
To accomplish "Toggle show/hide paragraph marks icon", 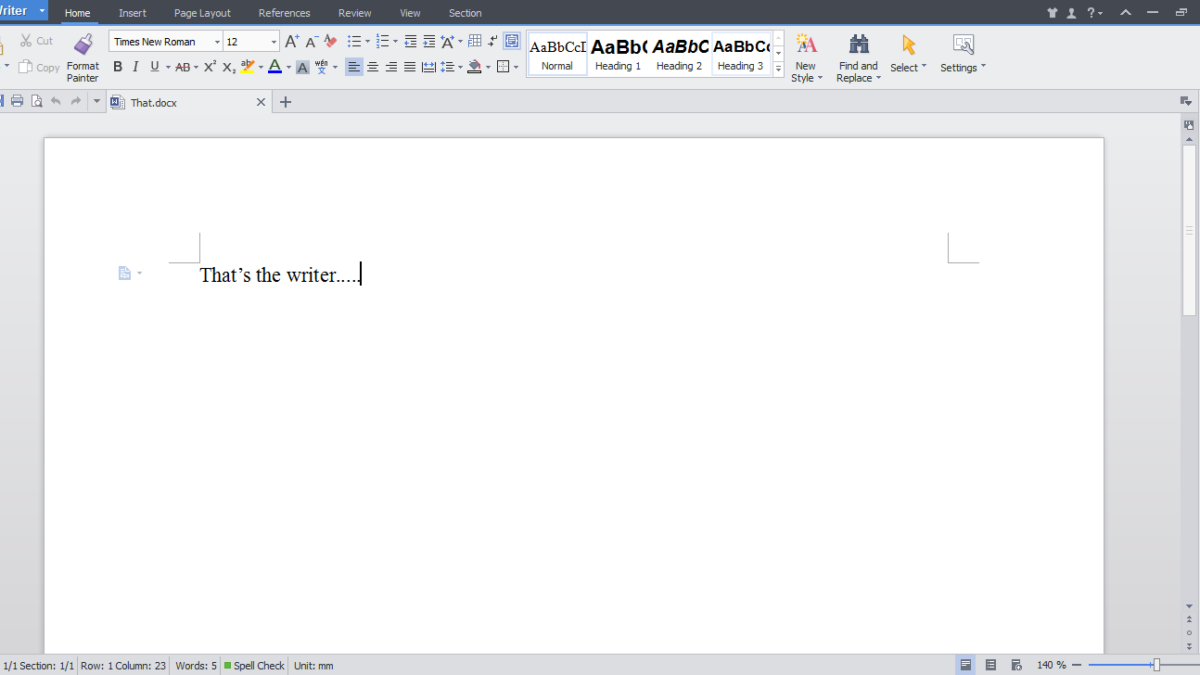I will [x=493, y=41].
